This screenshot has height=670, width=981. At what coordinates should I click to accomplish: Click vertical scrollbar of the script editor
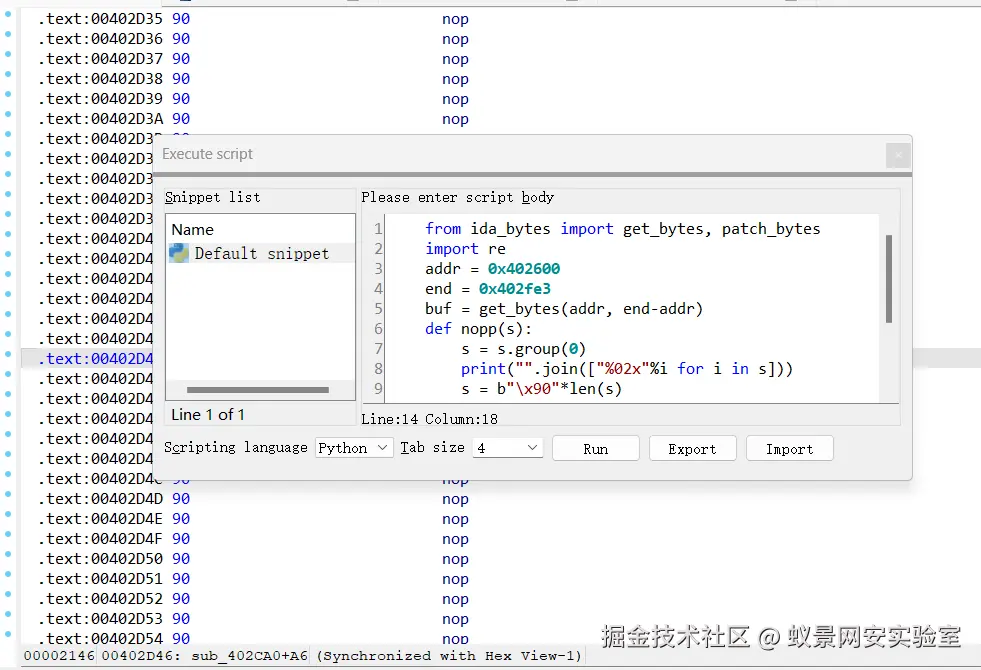coord(888,279)
